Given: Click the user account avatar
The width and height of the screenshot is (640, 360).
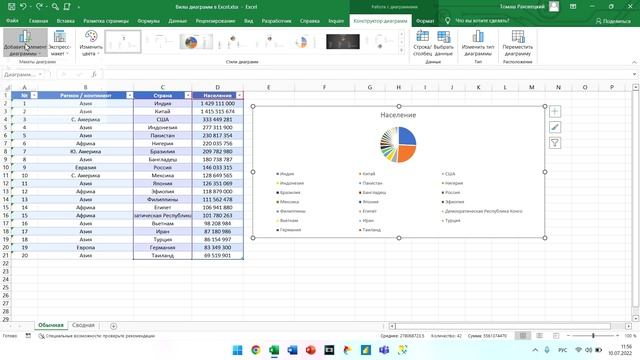Looking at the screenshot, I should [x=554, y=7].
